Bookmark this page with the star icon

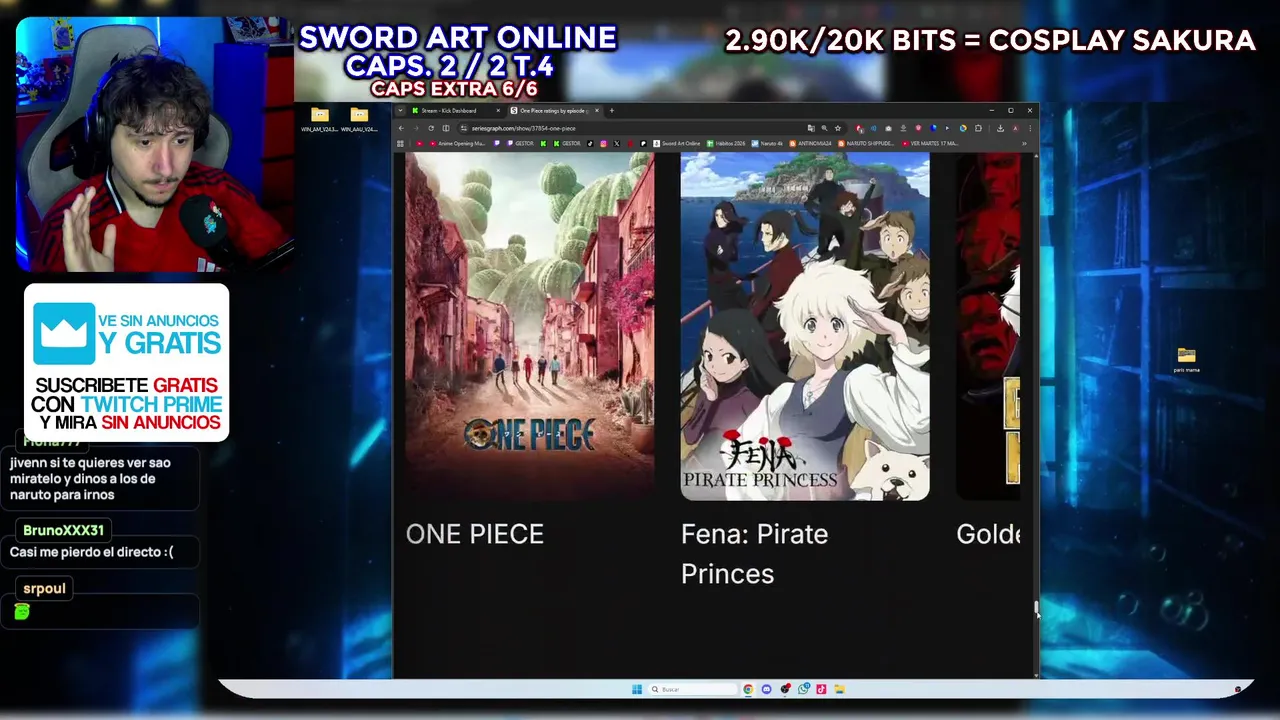click(838, 128)
